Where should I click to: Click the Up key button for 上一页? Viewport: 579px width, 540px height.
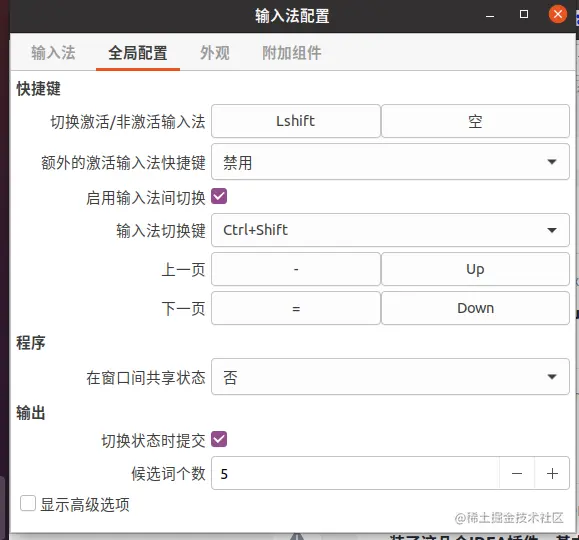click(x=475, y=269)
